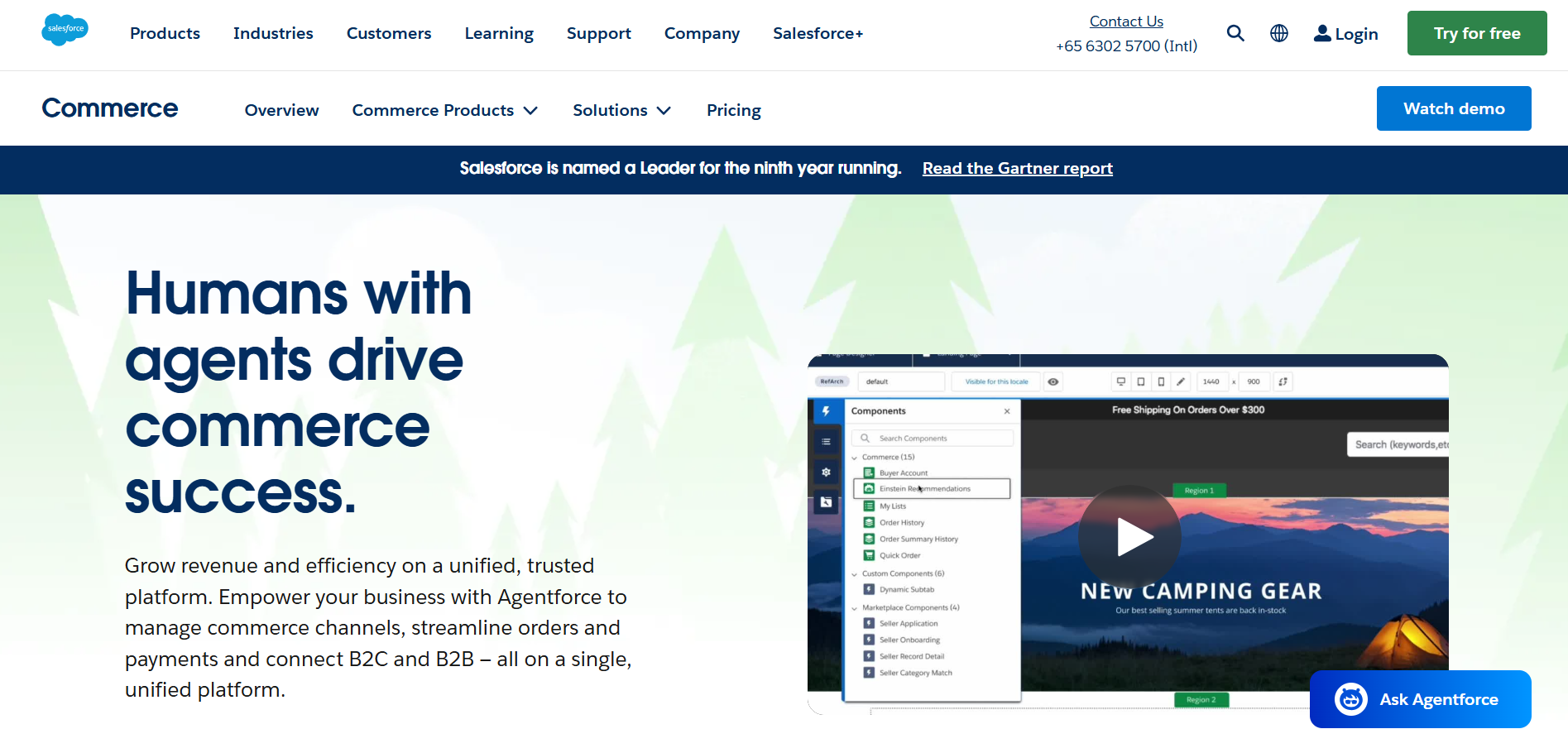Toggle 'Visible for this locale' setting
Screen dimensions: 1568x753
pos(996,381)
